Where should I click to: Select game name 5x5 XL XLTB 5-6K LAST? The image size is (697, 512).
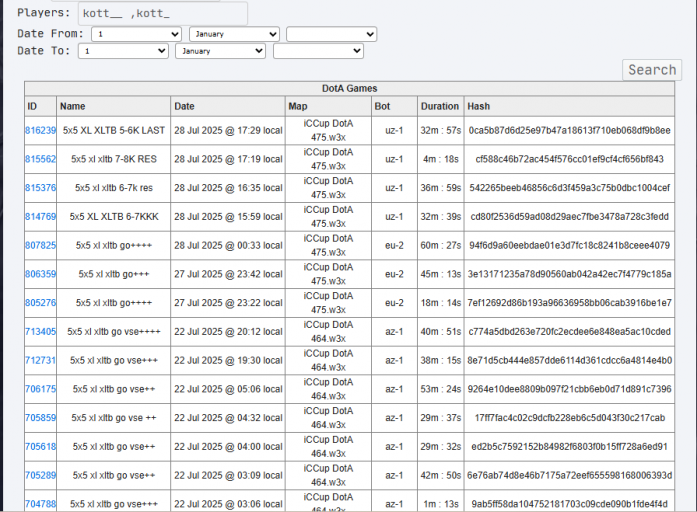(x=114, y=131)
